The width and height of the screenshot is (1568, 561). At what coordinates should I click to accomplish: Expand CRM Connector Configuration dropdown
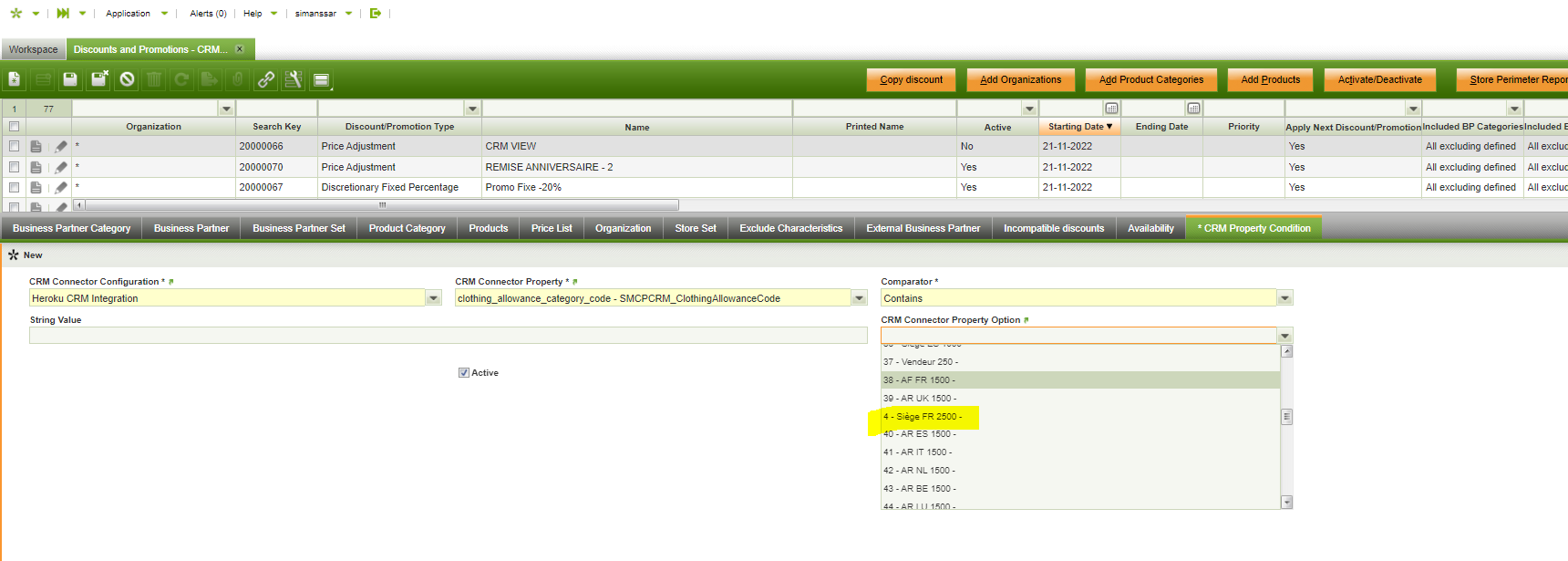click(x=434, y=298)
